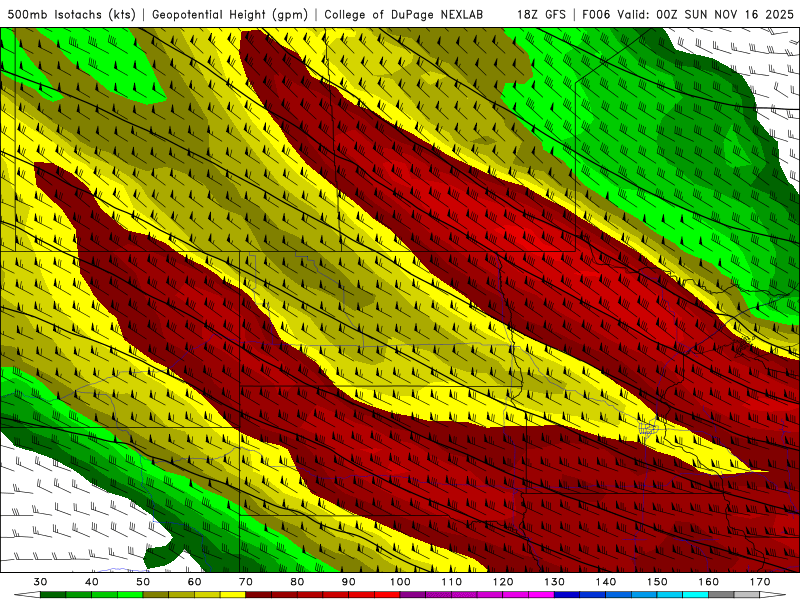Select the 150 value on the color scale
This screenshot has height=600, width=800.
[657, 582]
